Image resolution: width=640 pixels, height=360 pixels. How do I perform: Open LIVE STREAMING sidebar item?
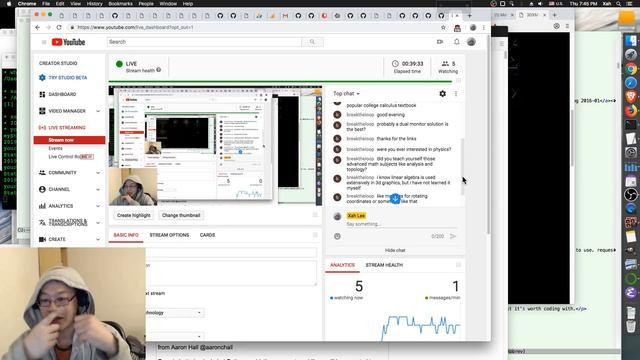(x=67, y=128)
